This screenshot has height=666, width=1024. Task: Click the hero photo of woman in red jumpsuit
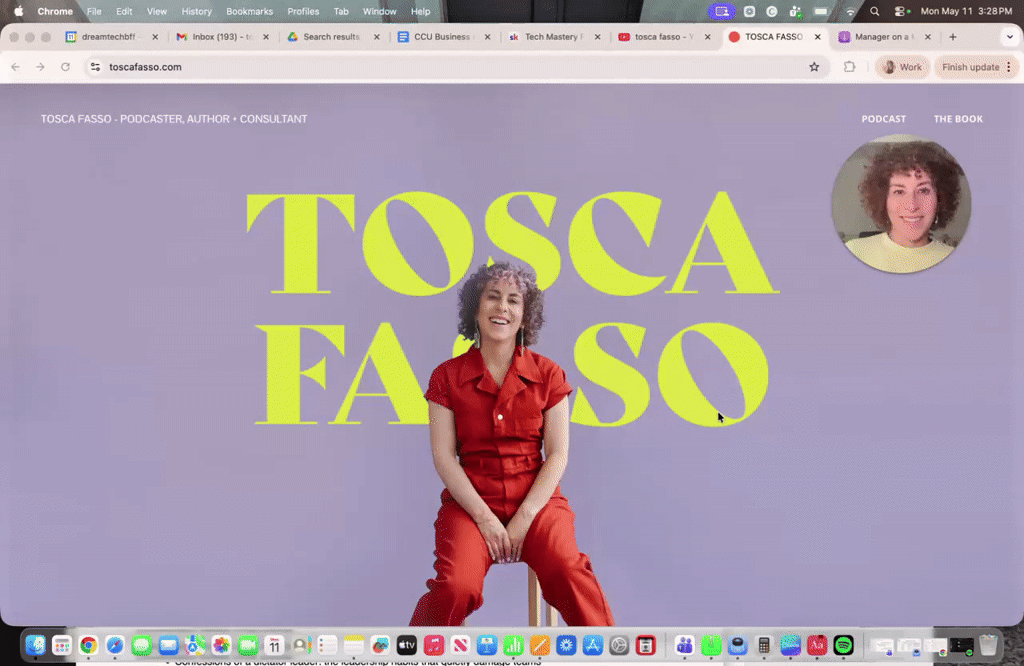[x=504, y=444]
